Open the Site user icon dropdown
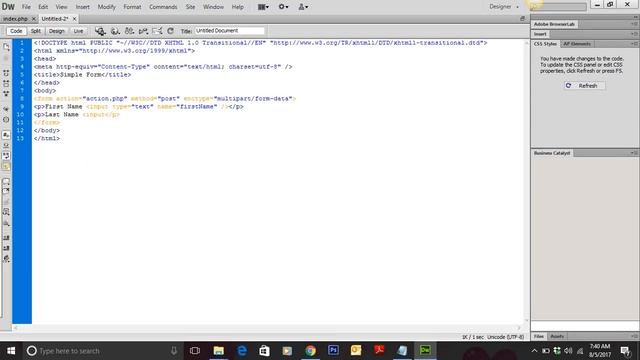The image size is (640, 360). 303,7
